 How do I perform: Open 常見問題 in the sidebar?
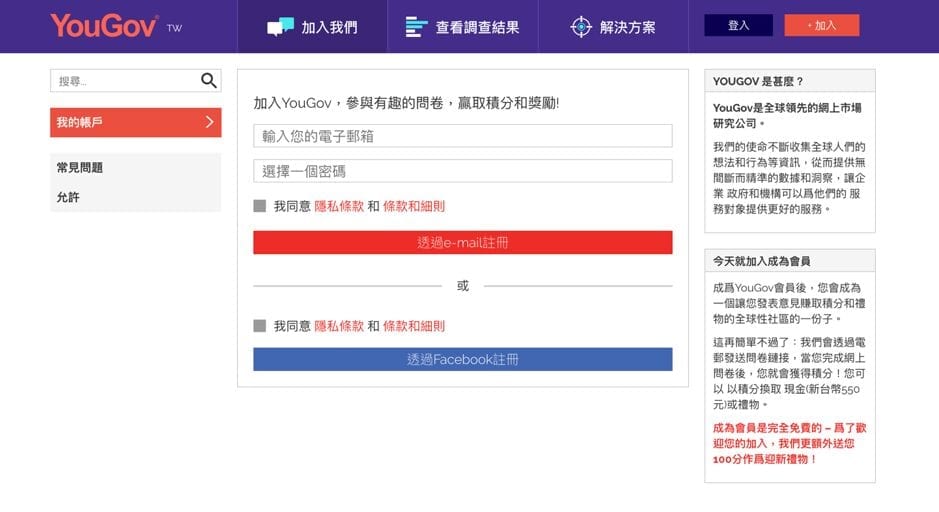pos(80,168)
